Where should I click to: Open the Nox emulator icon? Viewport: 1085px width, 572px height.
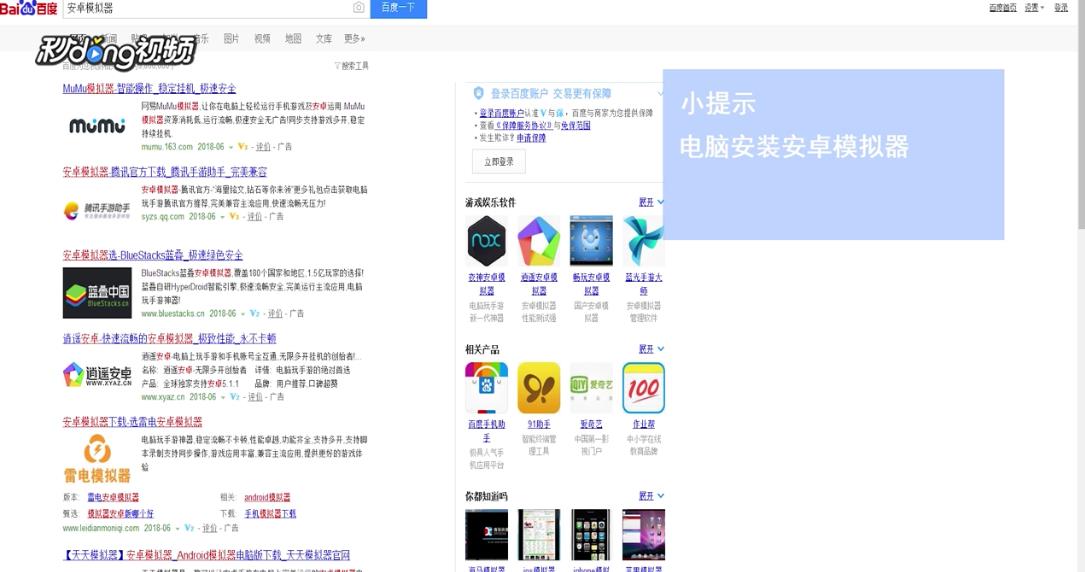click(x=486, y=241)
